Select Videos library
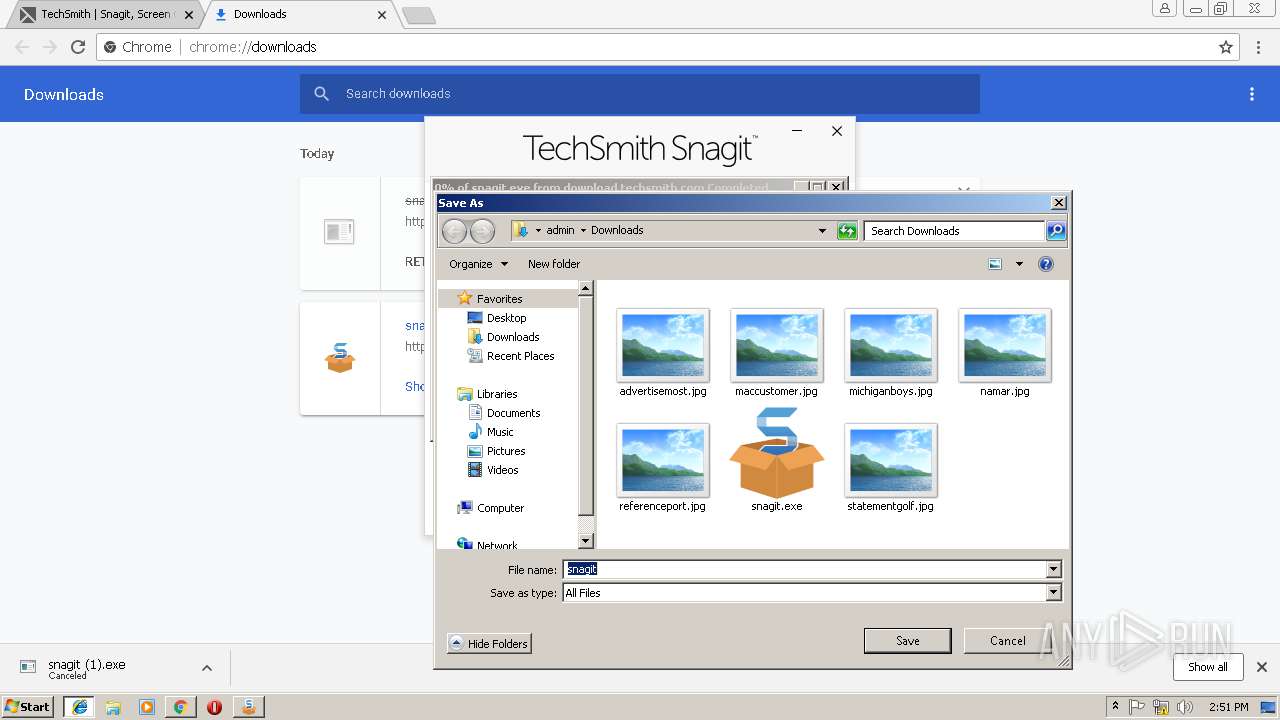1280x720 pixels. coord(502,470)
